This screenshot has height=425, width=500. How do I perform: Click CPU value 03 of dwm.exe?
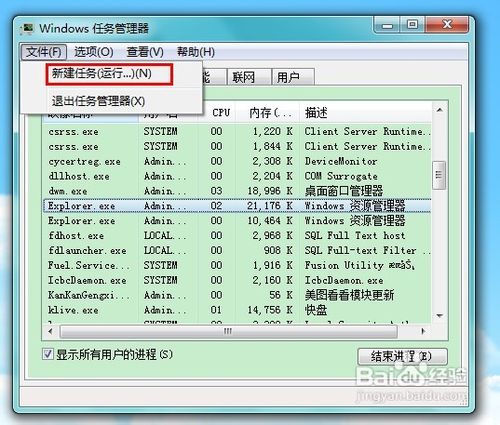pyautogui.click(x=216, y=191)
